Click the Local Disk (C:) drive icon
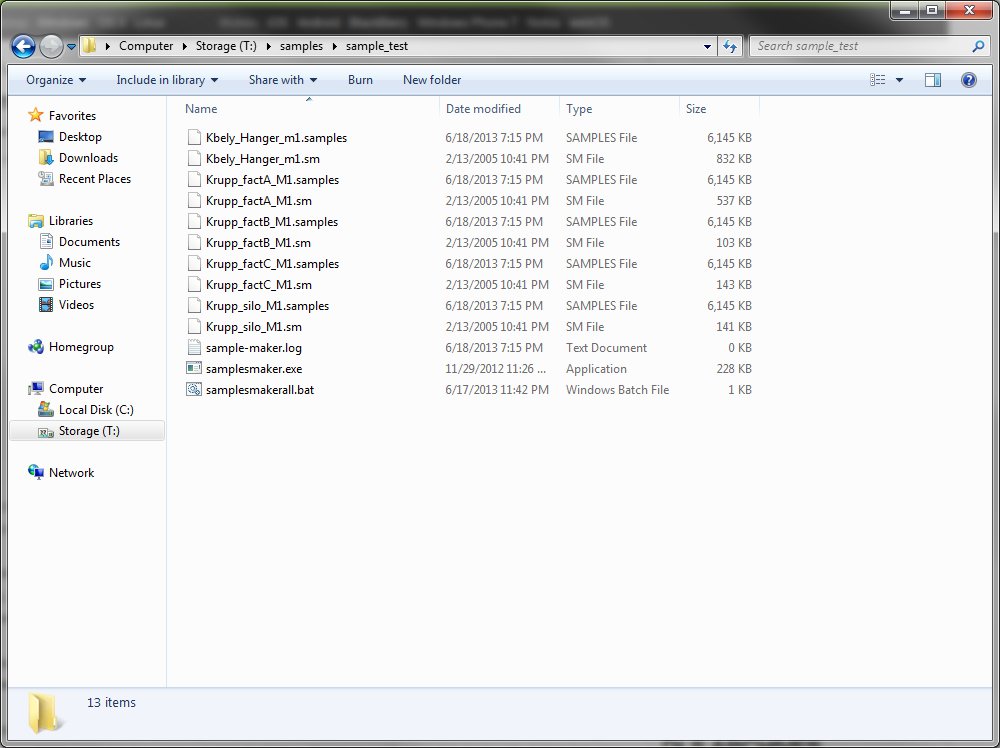 [45, 409]
